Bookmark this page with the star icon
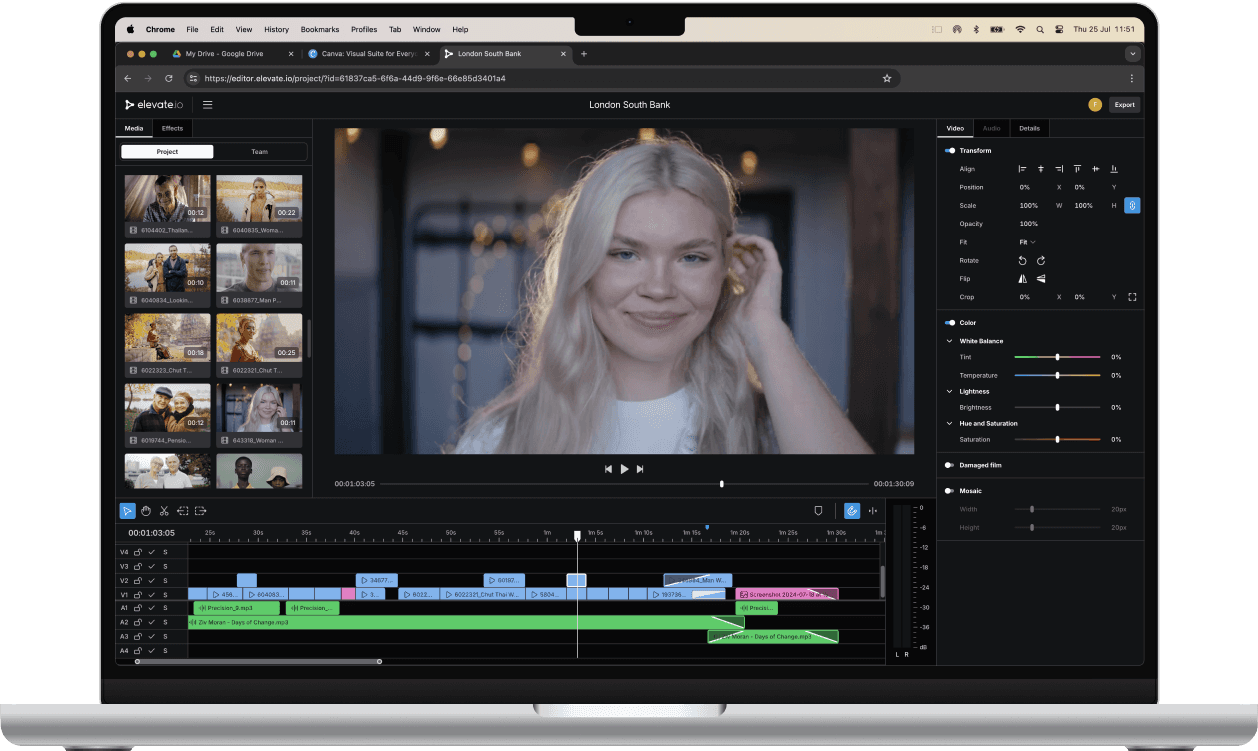This screenshot has height=751, width=1258. coord(886,78)
